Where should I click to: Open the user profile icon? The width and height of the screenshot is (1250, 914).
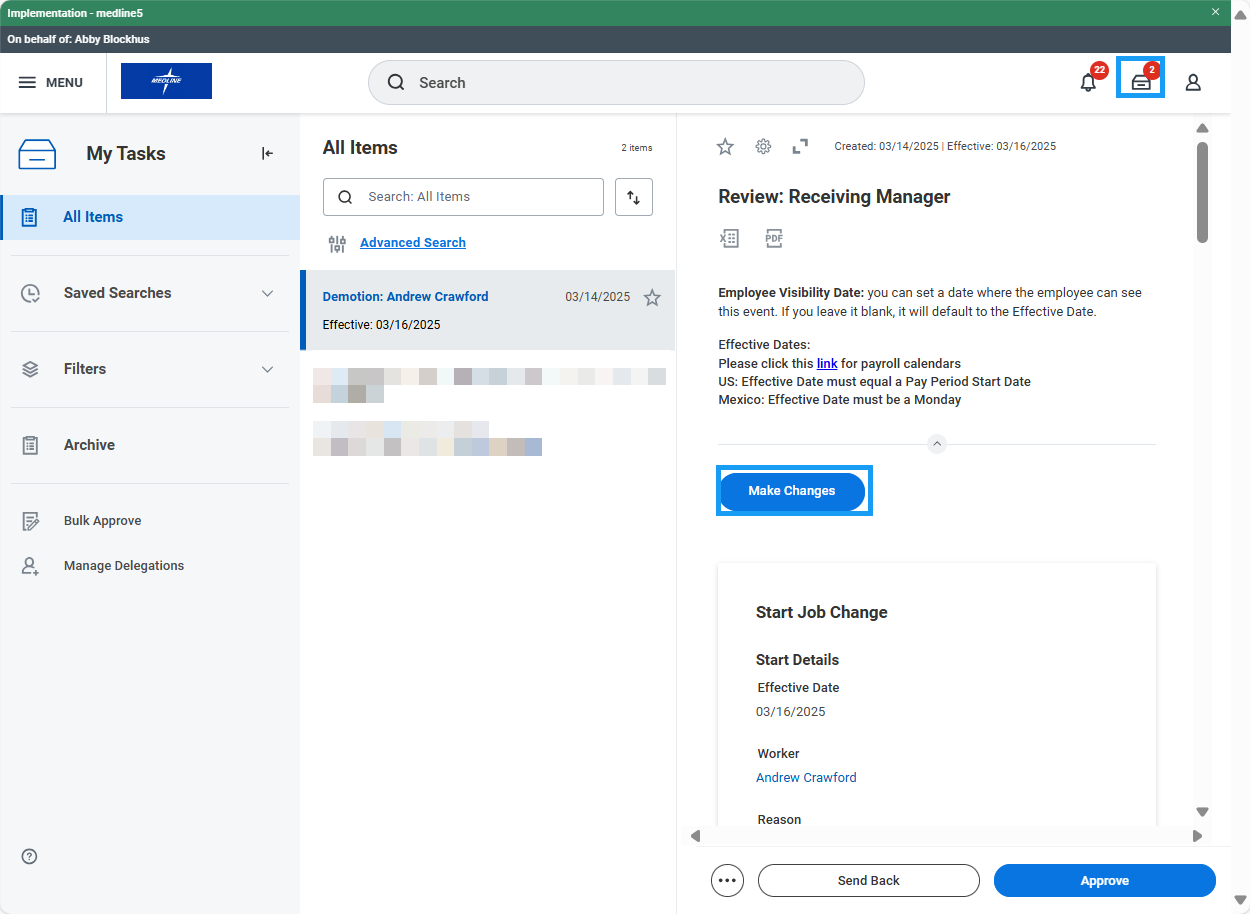1192,83
